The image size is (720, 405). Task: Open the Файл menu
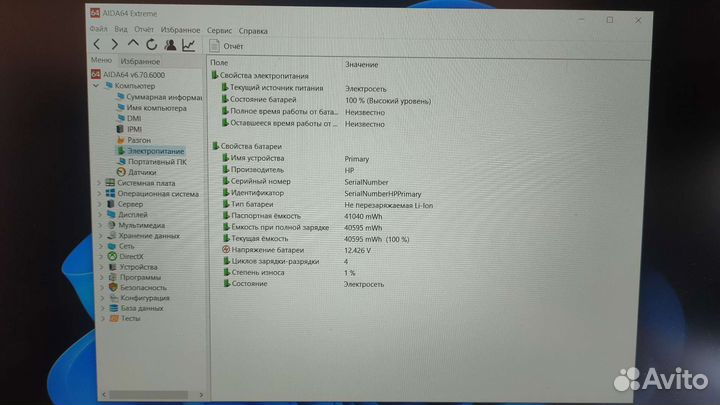[98, 29]
